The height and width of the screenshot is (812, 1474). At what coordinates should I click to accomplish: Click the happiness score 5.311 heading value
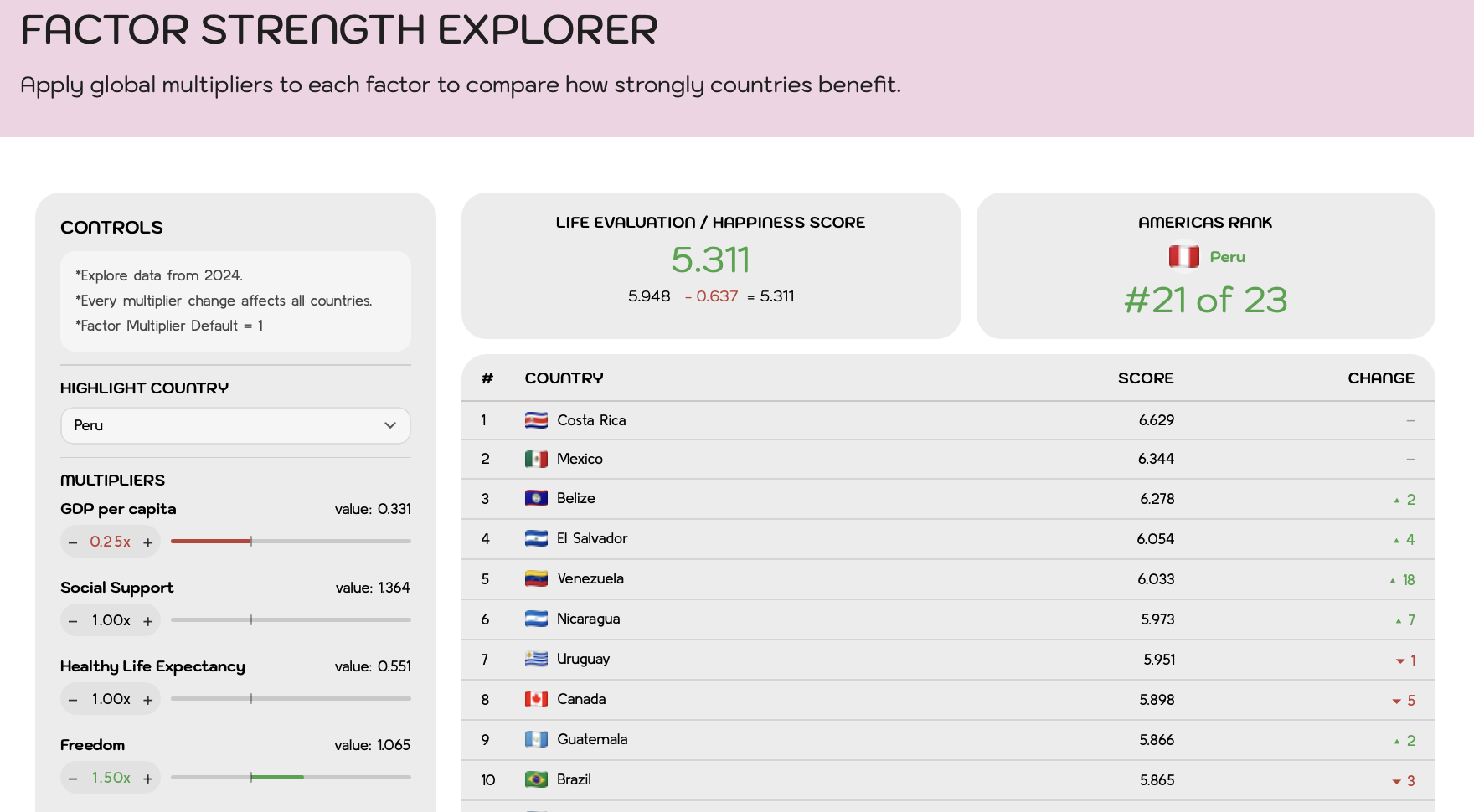coord(711,260)
